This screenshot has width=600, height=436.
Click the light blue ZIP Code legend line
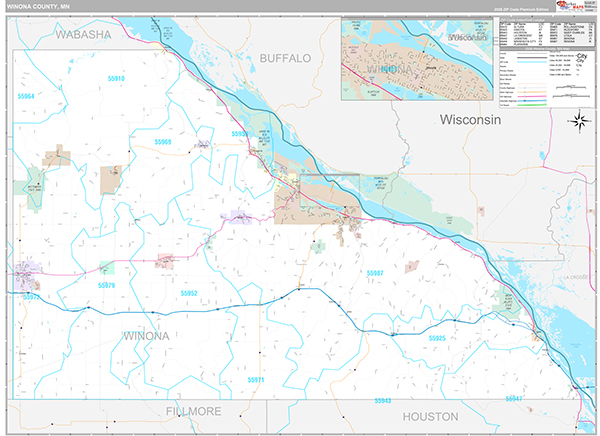pos(532,62)
